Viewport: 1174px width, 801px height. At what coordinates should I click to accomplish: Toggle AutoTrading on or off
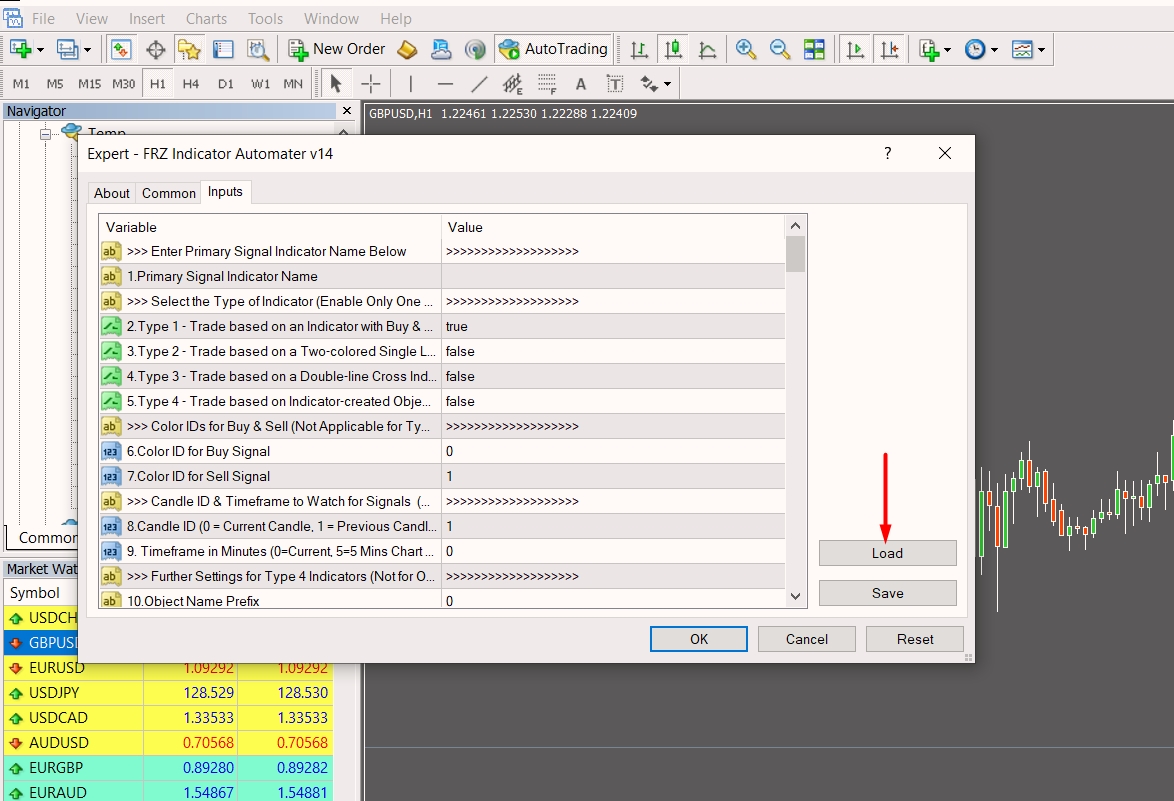553,49
